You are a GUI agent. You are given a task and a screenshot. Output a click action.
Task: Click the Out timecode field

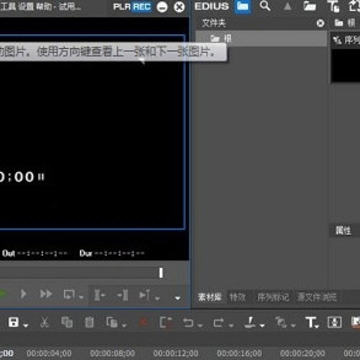click(35, 253)
